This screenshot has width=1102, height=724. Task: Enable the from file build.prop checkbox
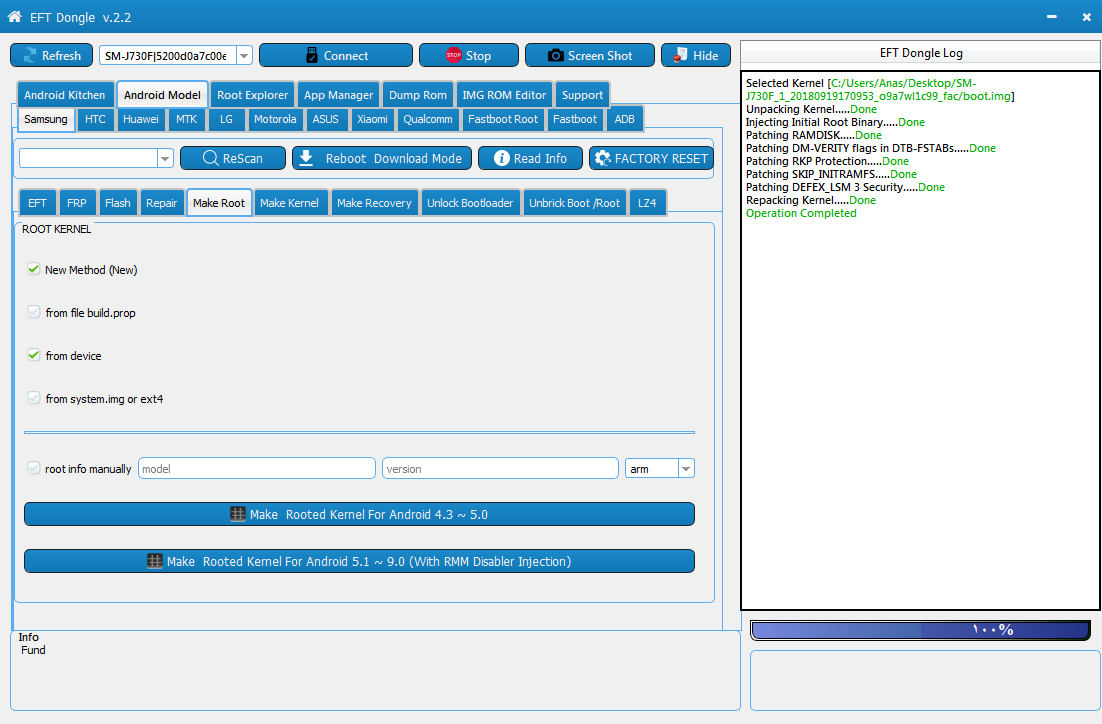[x=34, y=312]
